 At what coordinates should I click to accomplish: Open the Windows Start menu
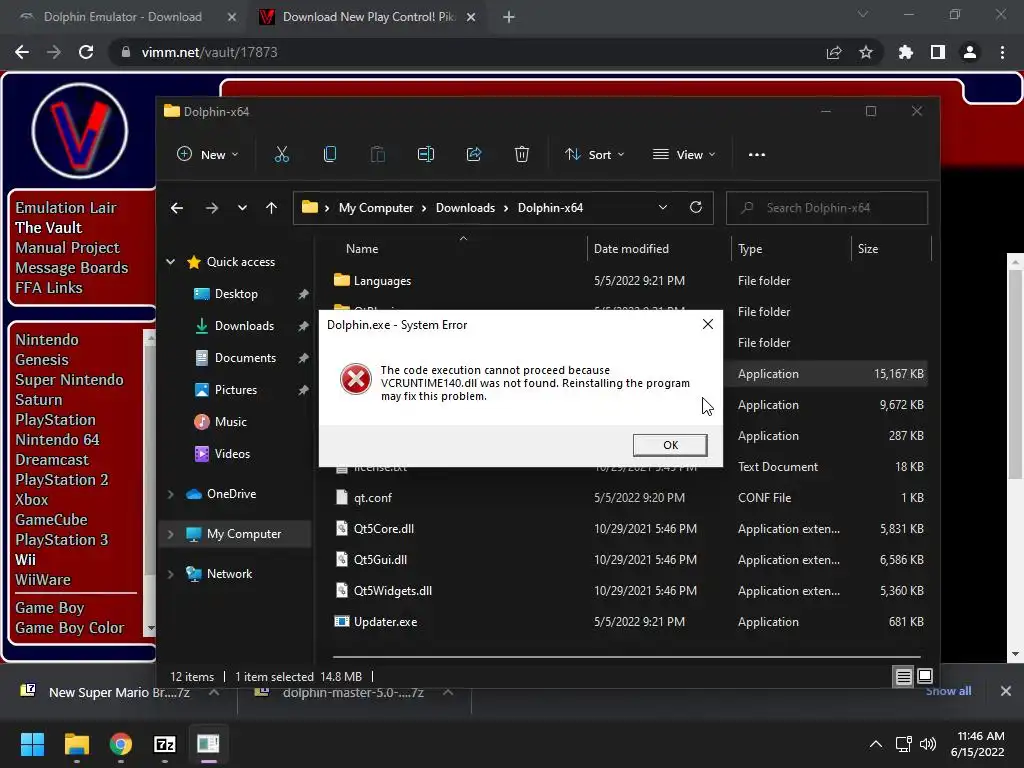[x=32, y=744]
